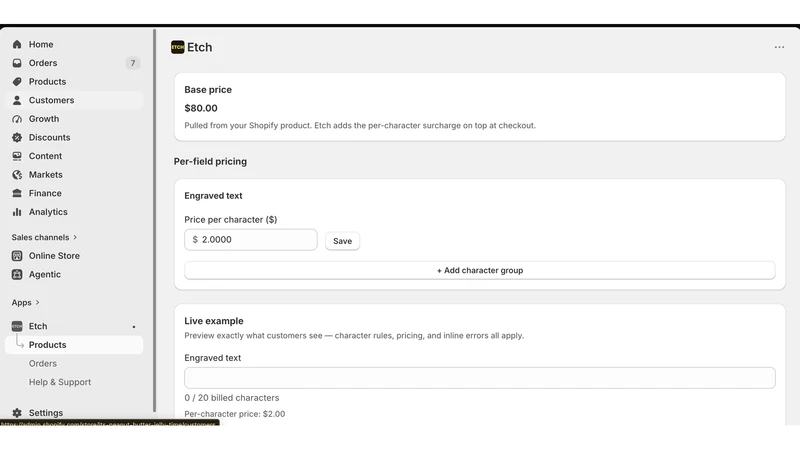Open the Analytics menu item
This screenshot has height=450, width=800.
(x=74, y=212)
